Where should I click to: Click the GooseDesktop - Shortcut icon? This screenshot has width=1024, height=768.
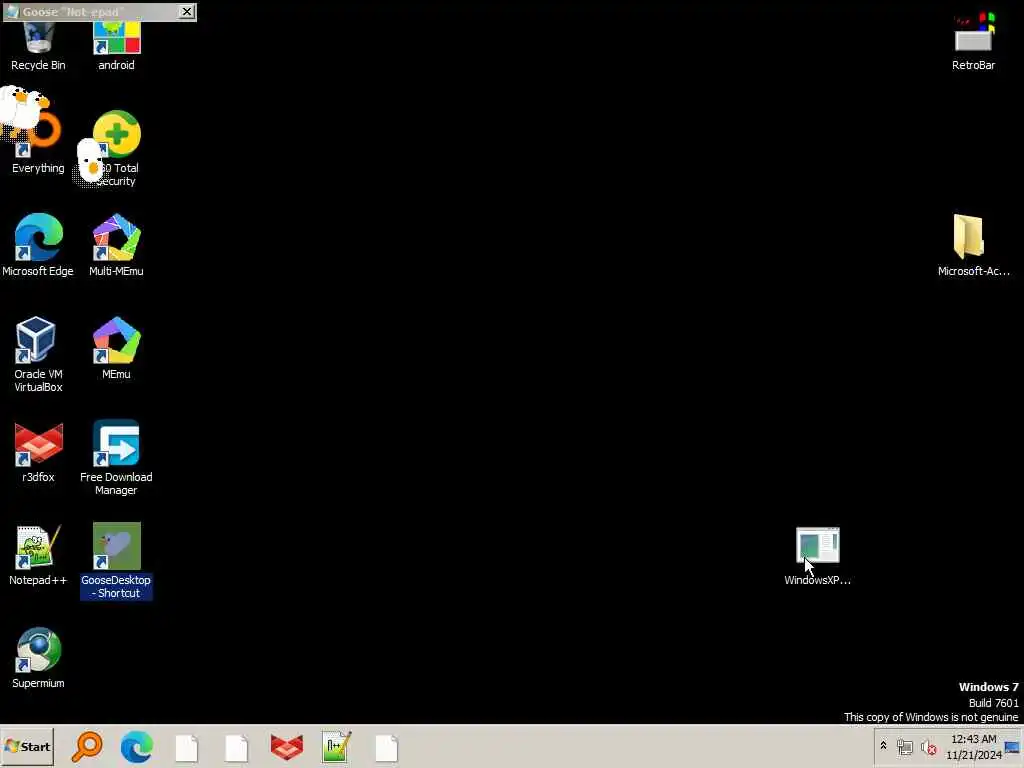(x=116, y=560)
